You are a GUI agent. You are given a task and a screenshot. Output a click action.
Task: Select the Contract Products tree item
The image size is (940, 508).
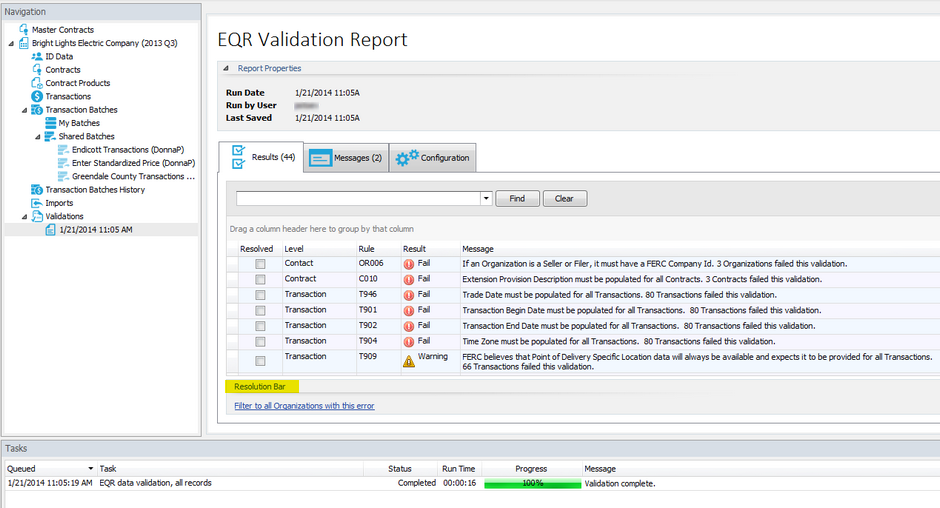tap(78, 83)
